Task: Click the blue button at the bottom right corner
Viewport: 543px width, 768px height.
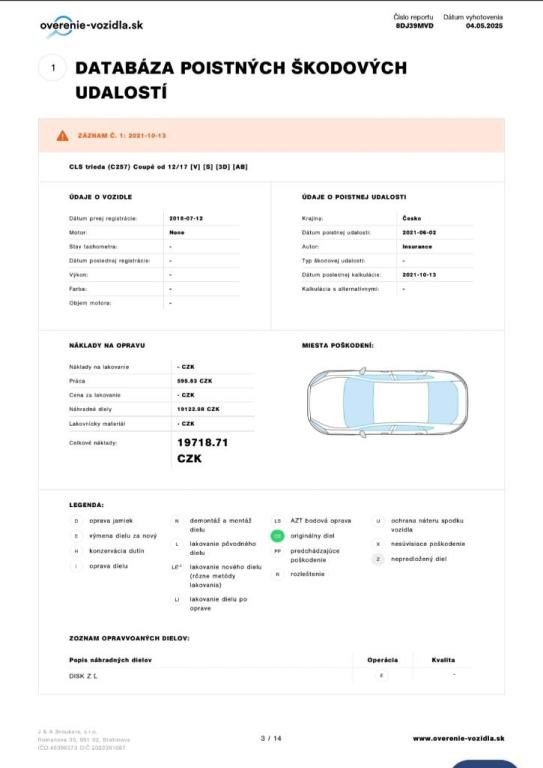Action: [477, 764]
